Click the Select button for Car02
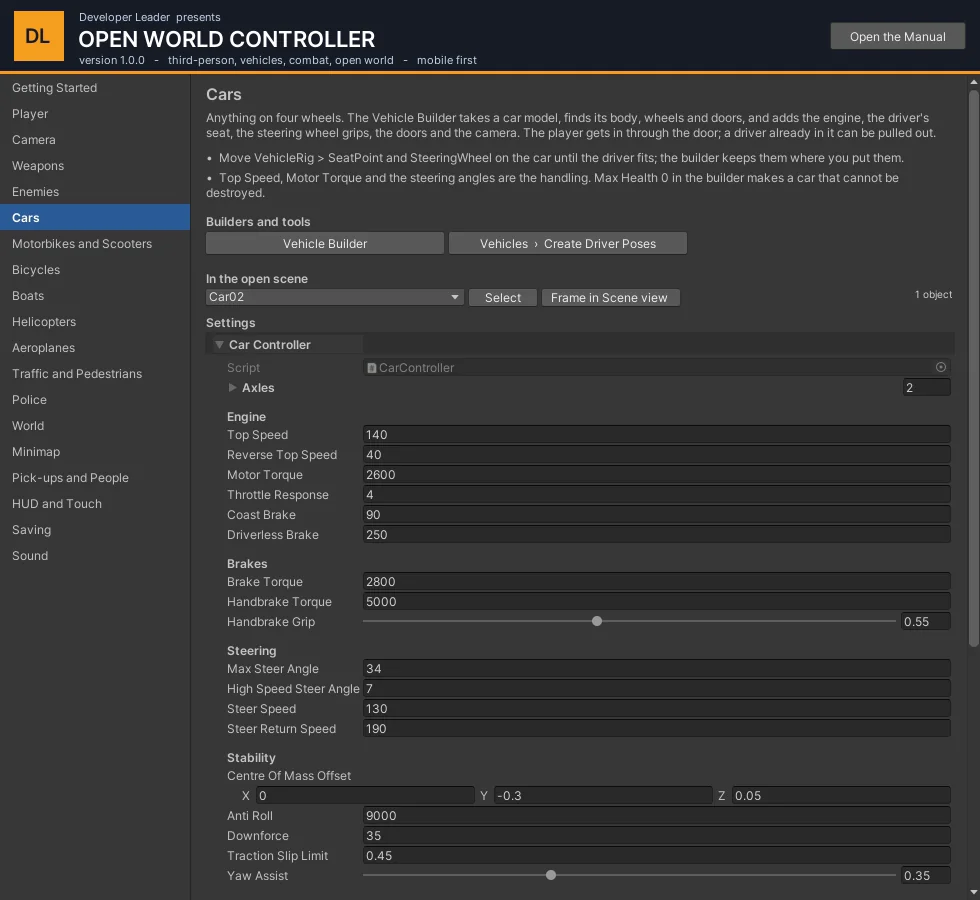The height and width of the screenshot is (900, 980). [502, 298]
